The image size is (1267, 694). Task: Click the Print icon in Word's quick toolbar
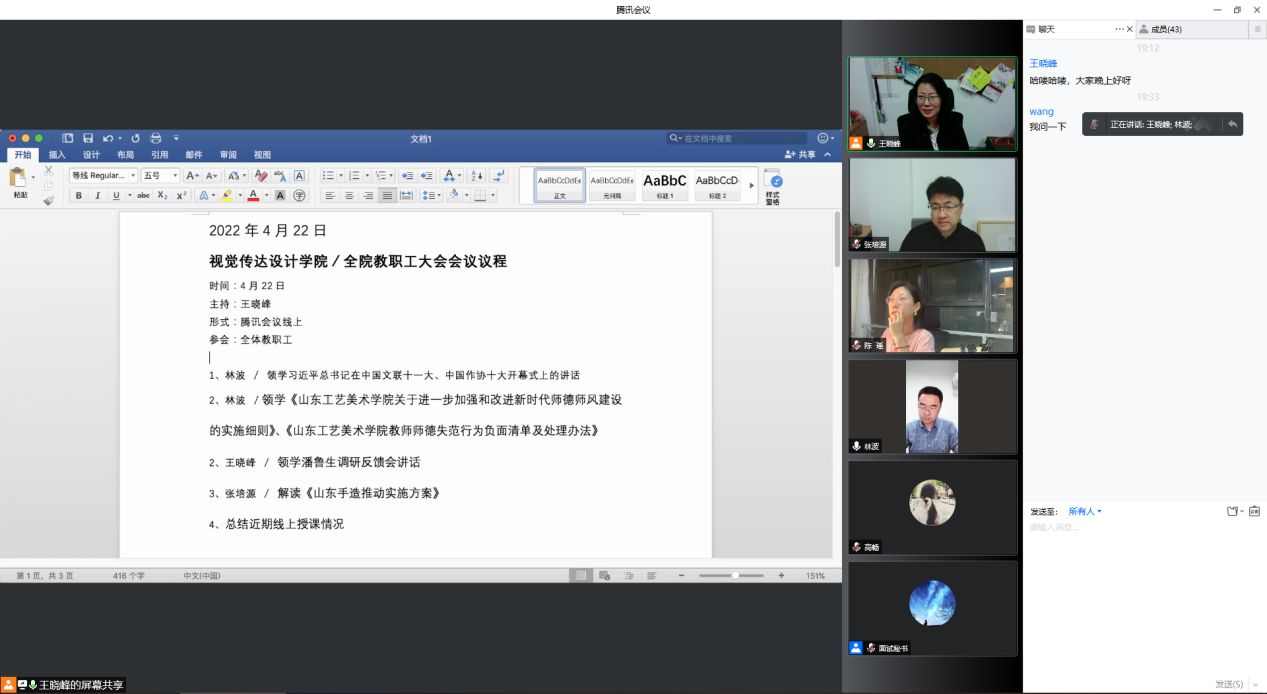[x=155, y=138]
